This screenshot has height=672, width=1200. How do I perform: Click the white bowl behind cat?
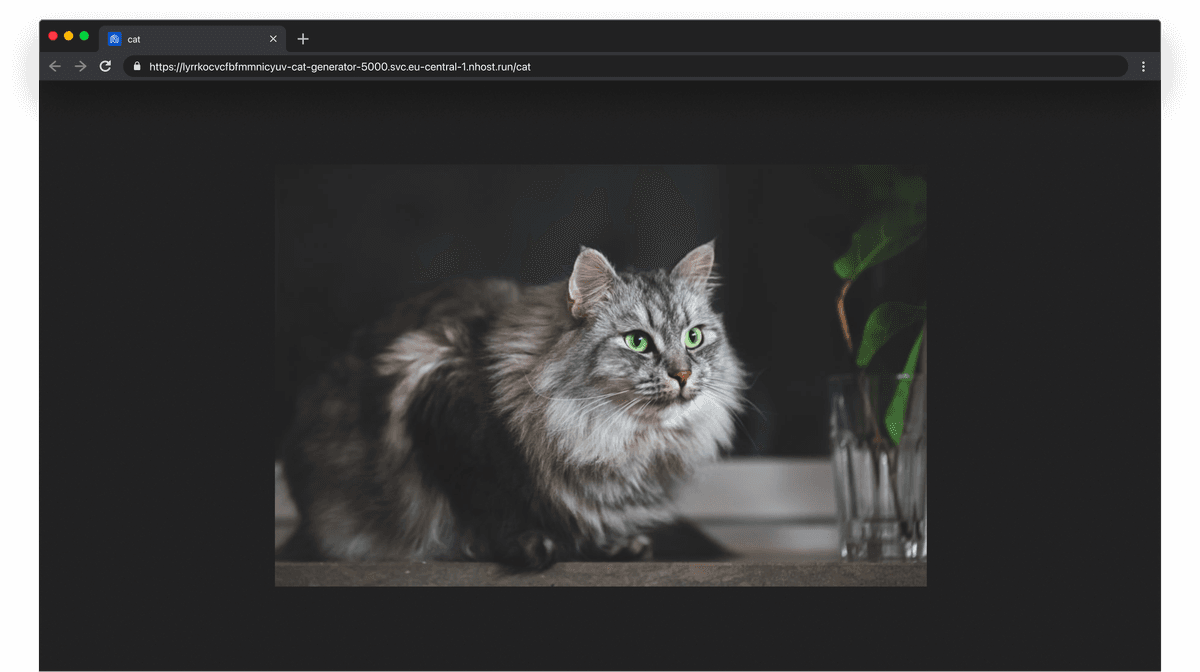click(x=760, y=500)
